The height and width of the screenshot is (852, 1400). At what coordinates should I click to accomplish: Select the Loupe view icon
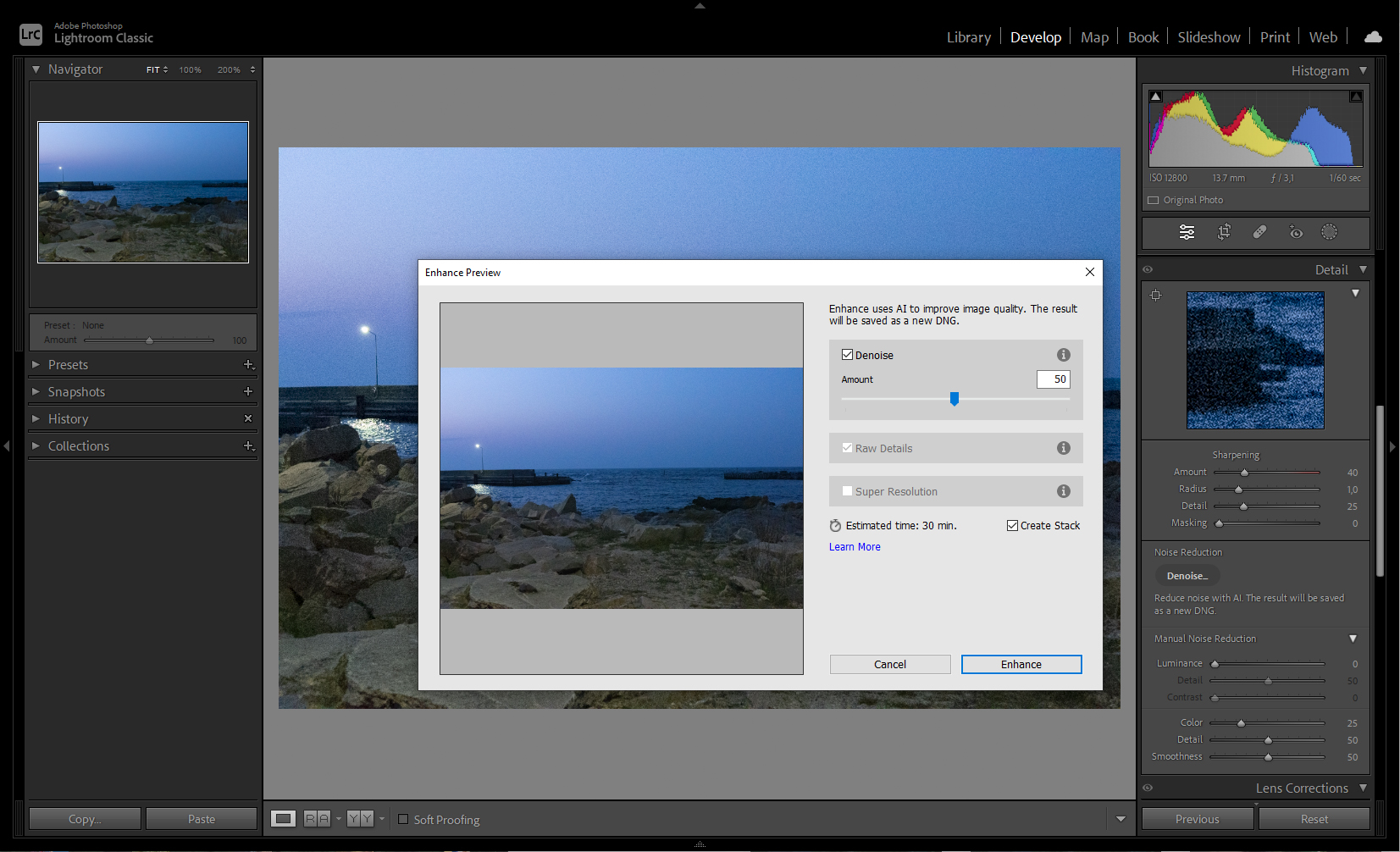click(x=284, y=818)
